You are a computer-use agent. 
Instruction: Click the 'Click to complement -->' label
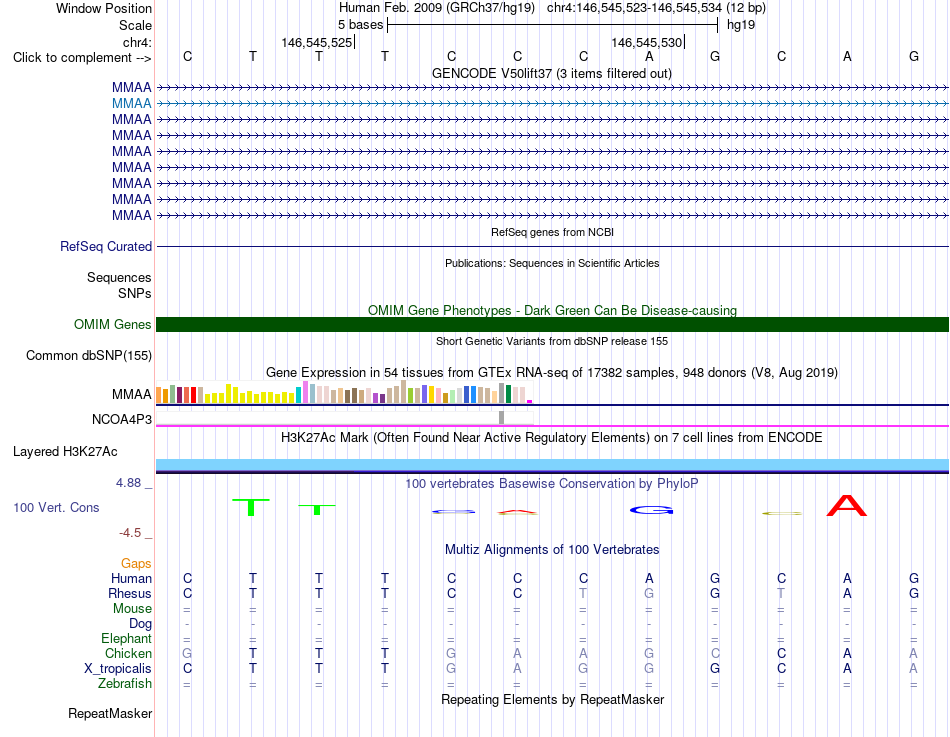[82, 58]
